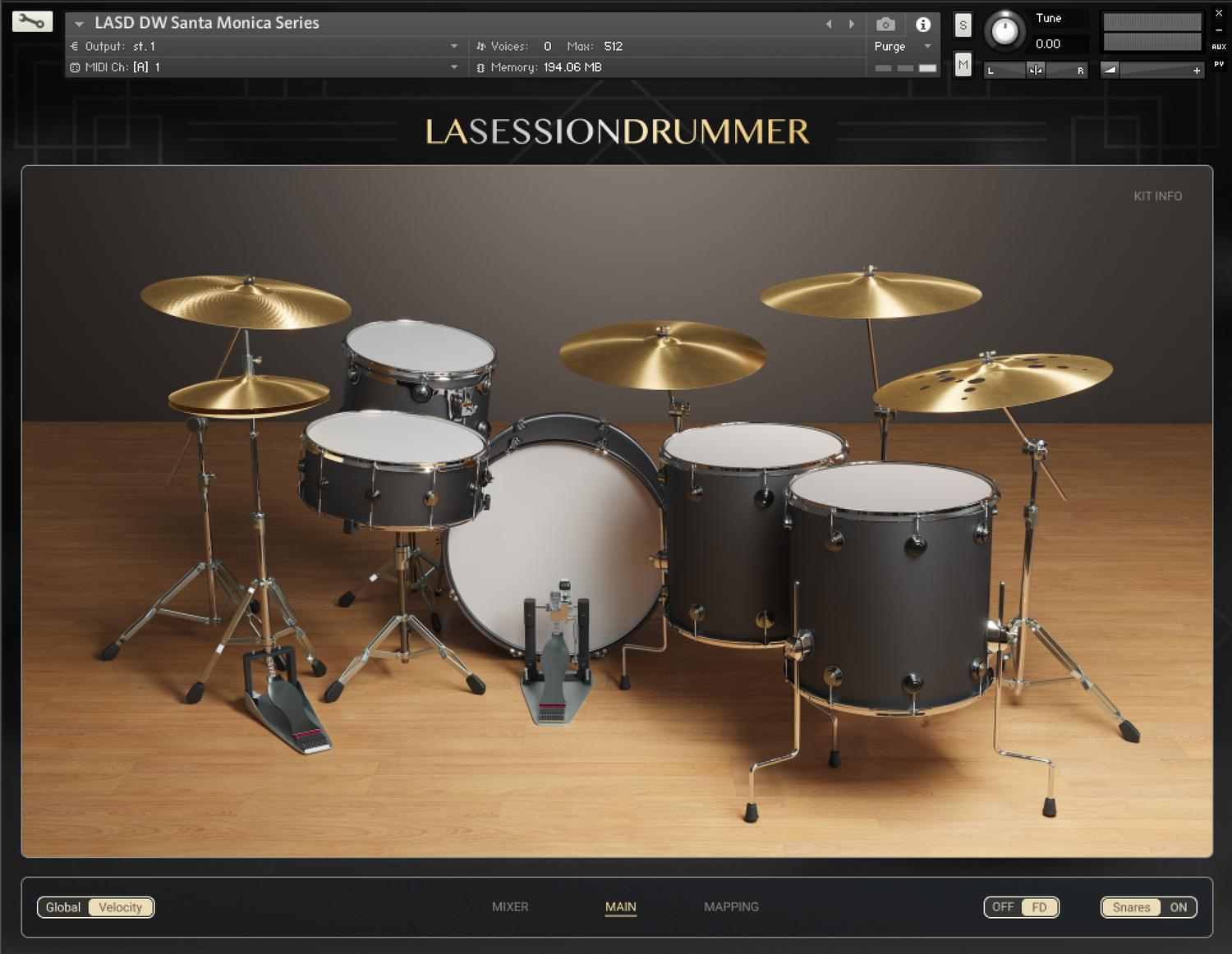Image resolution: width=1232 pixels, height=954 pixels.
Task: Open KIT INFO
Action: (x=1157, y=196)
